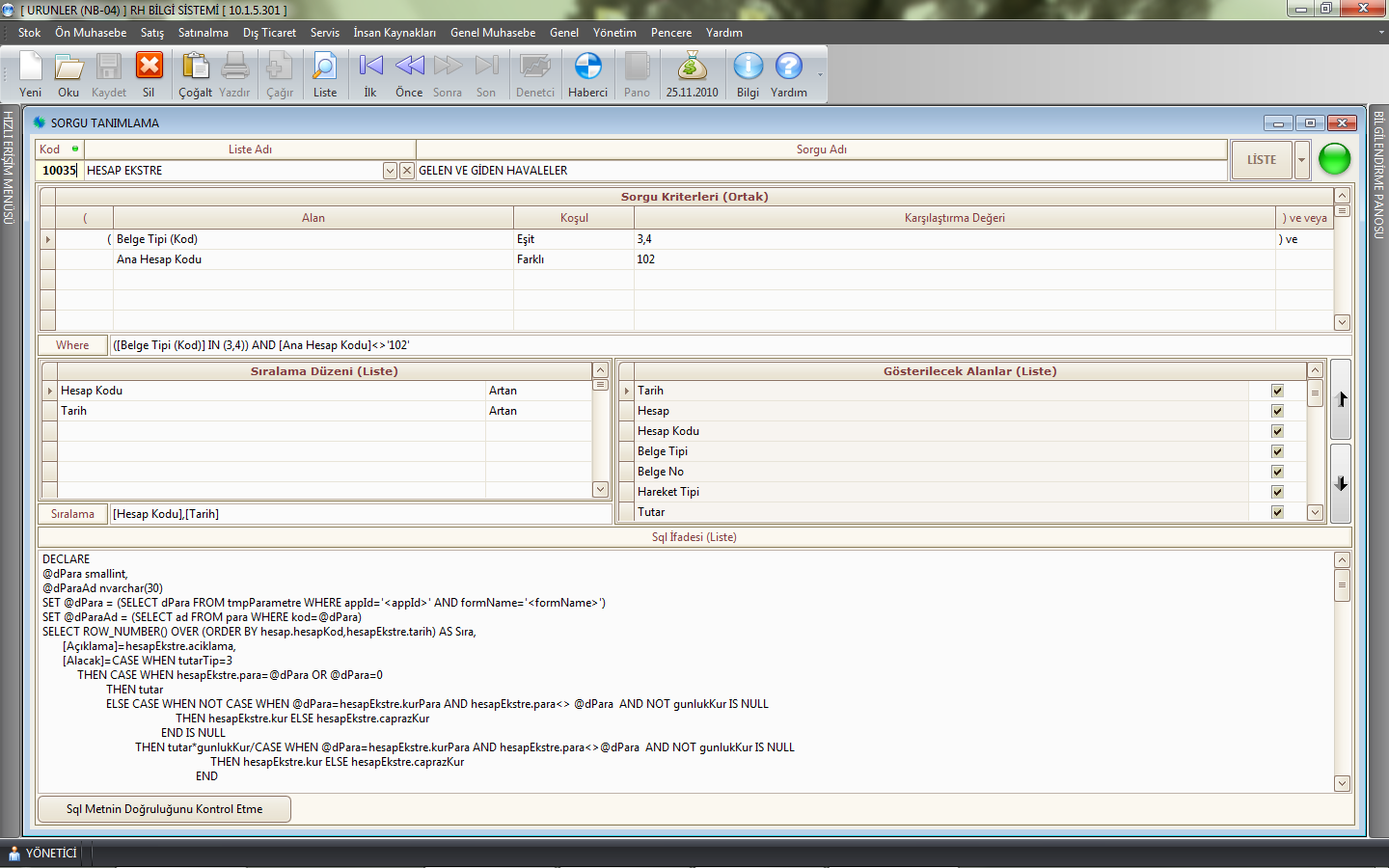1389x868 pixels.
Task: Jump to first record with İlk
Action: [x=370, y=68]
